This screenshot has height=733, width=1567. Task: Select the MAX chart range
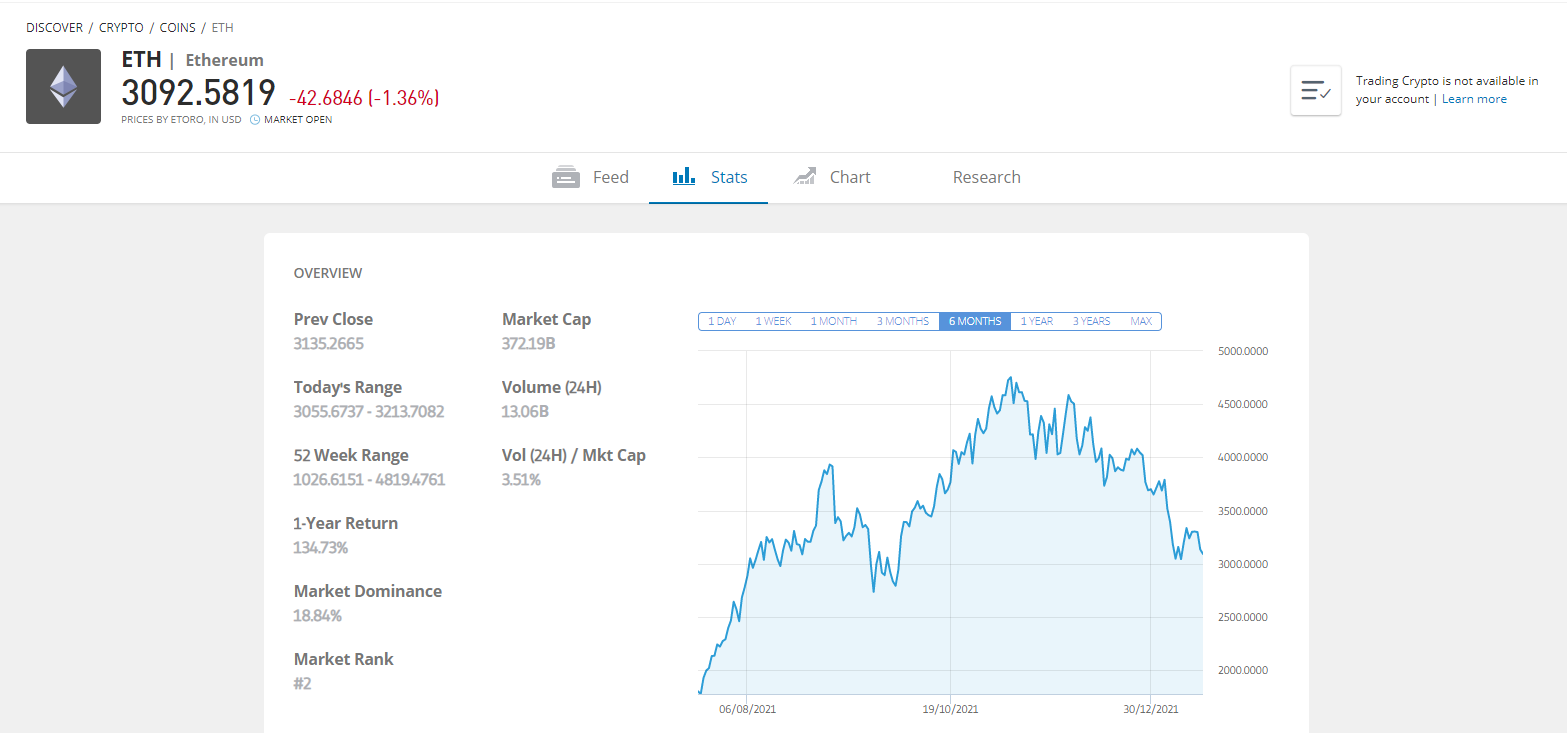pyautogui.click(x=1141, y=321)
